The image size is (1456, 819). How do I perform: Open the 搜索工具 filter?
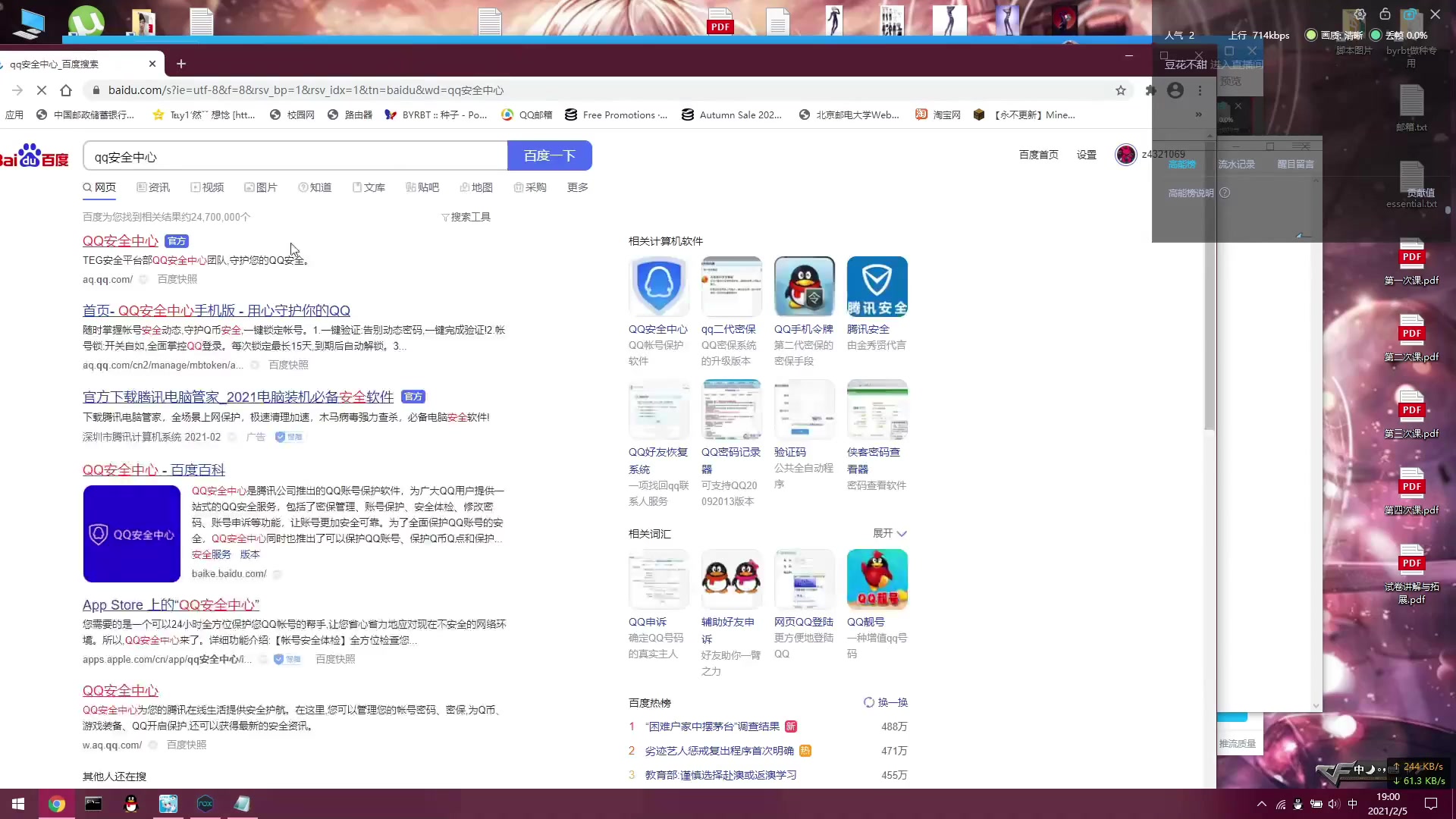coord(466,217)
